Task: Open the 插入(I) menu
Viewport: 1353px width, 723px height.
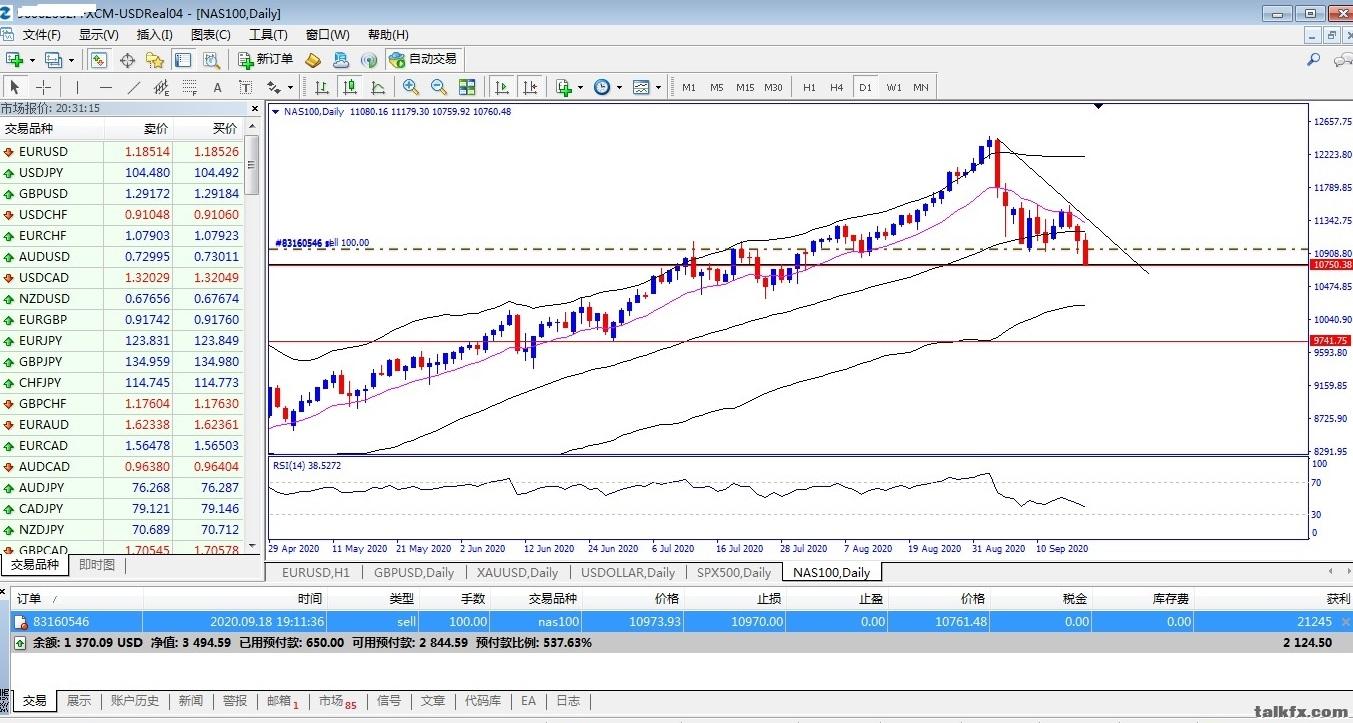Action: (154, 35)
